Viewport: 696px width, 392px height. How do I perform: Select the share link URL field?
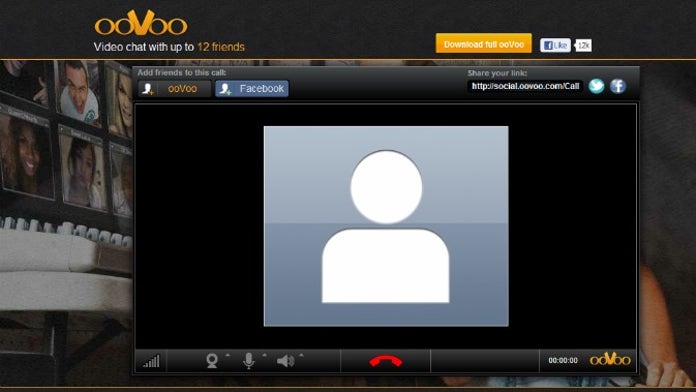coord(525,86)
